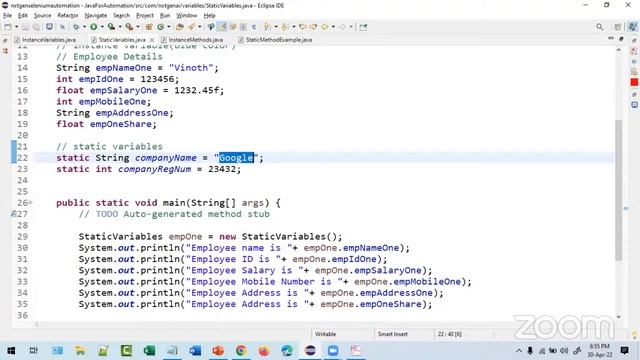Open the Window menu
Image resolution: width=640 pixels, height=360 pixels.
[187, 16]
